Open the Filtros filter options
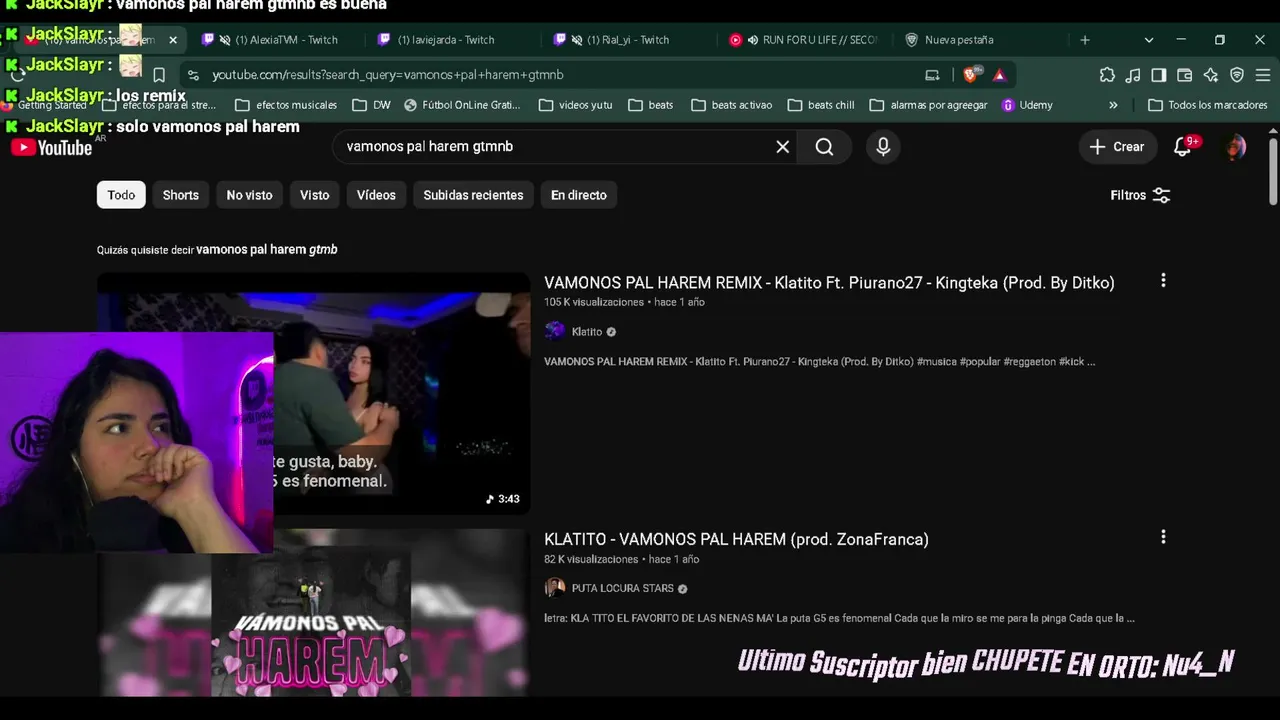Screen dimensions: 1280x720 [1140, 195]
